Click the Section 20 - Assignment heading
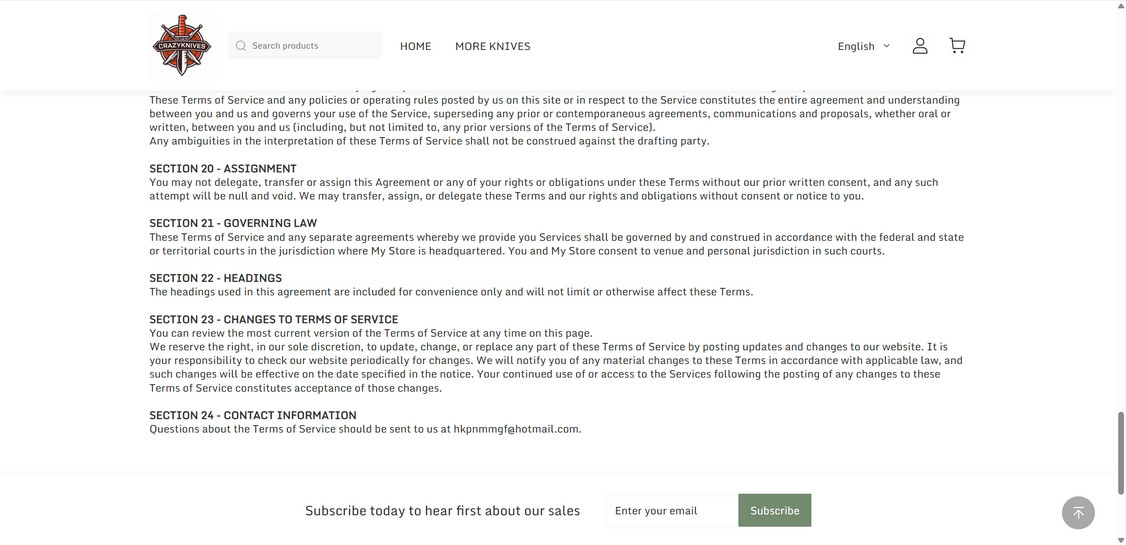Image resolution: width=1126 pixels, height=545 pixels. (x=222, y=169)
